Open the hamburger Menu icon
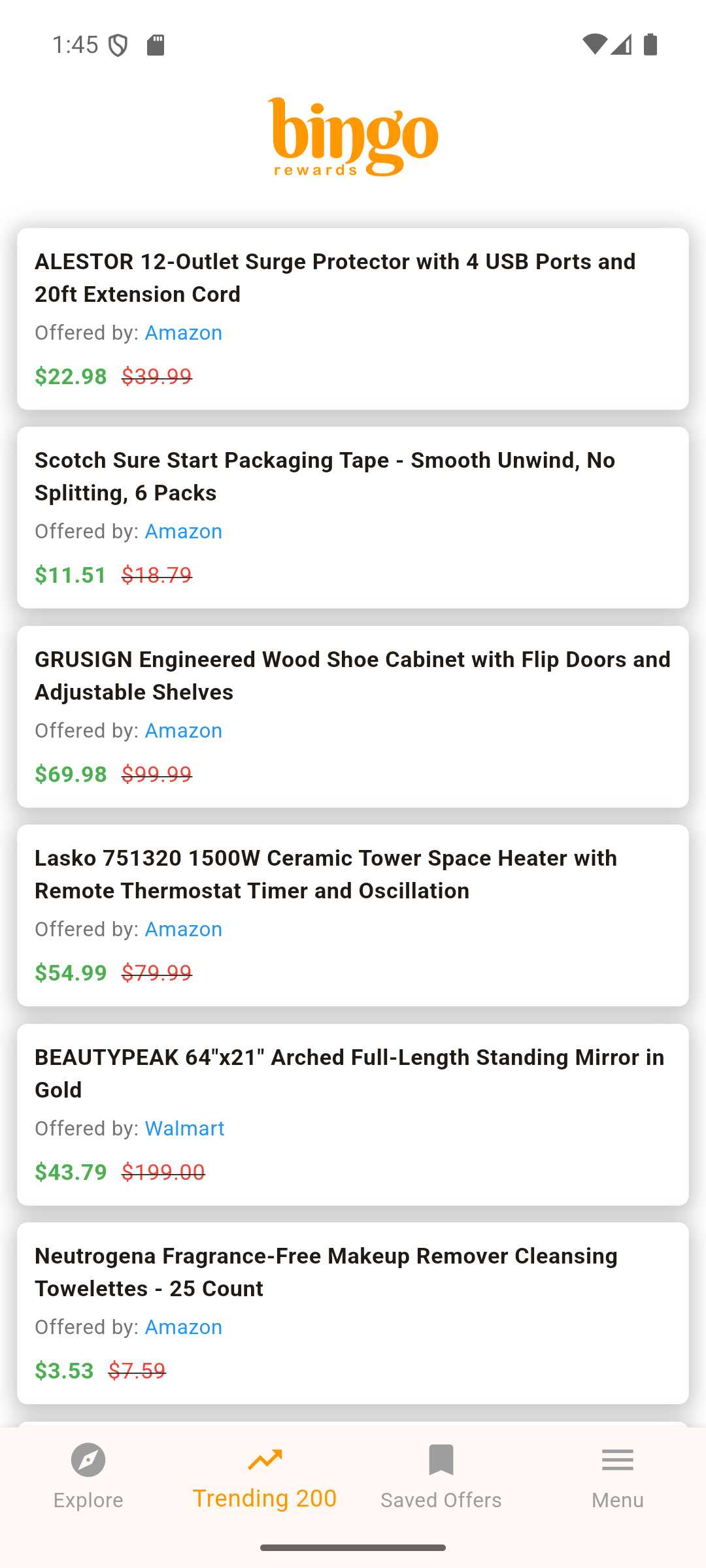Screen dimensions: 706x1568 [x=618, y=1460]
